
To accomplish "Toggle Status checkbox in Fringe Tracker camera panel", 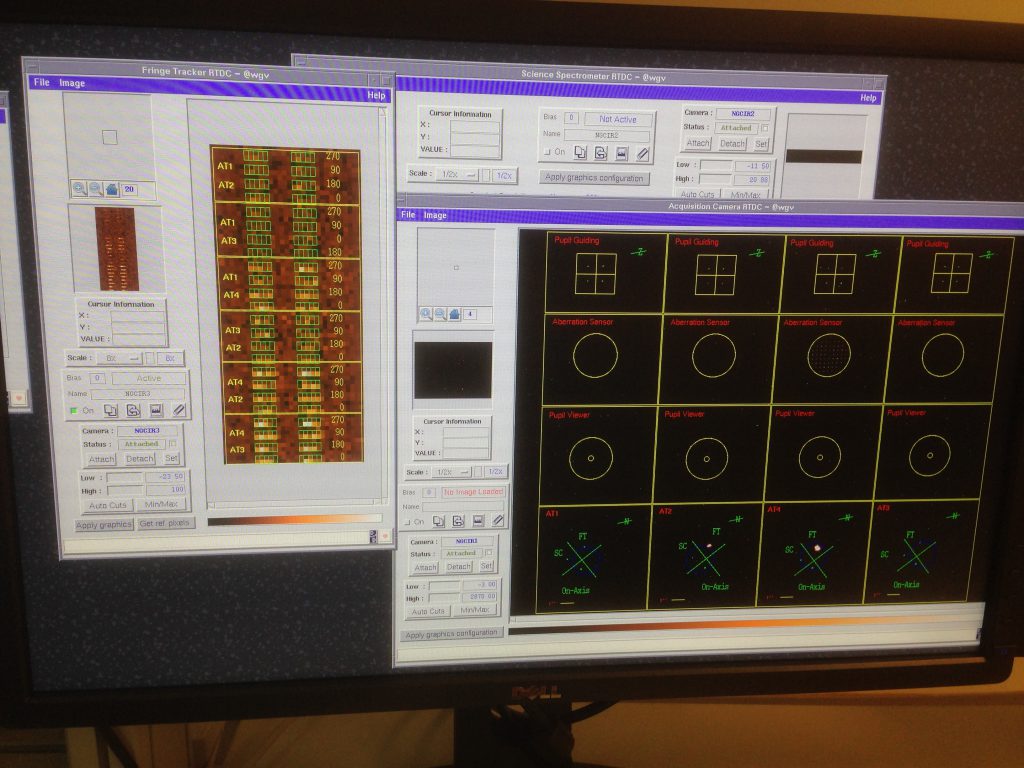I will (x=173, y=443).
